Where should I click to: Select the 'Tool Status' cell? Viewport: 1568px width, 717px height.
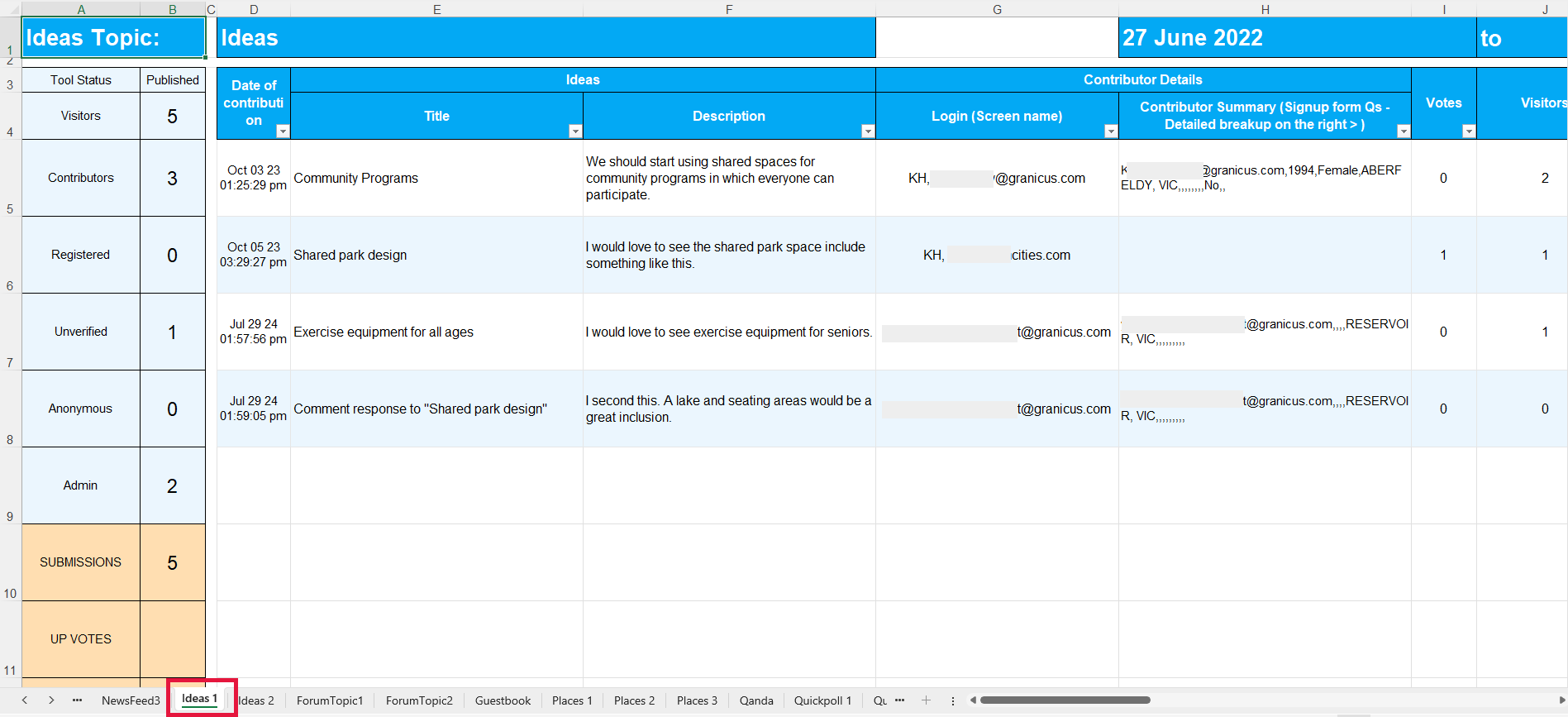(x=81, y=80)
